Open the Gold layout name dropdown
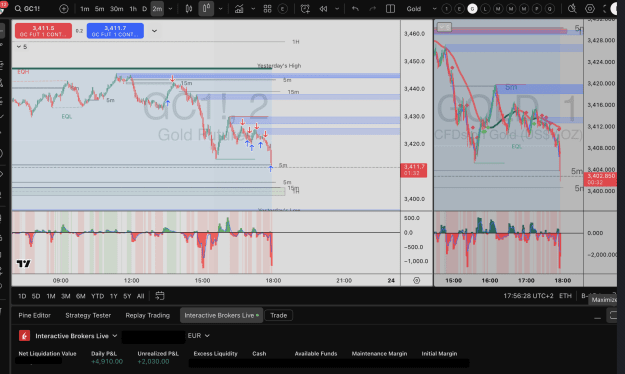Image resolution: width=625 pixels, height=374 pixels. (x=421, y=9)
